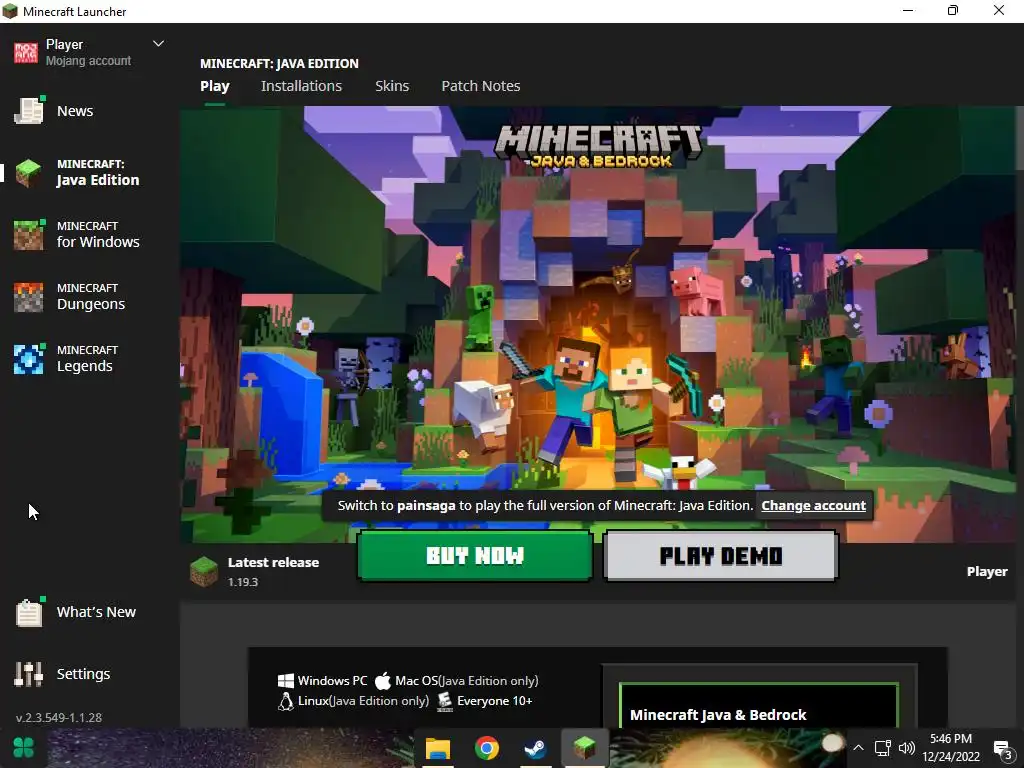The image size is (1024, 768).
Task: Show hidden system tray icons
Action: coord(859,748)
